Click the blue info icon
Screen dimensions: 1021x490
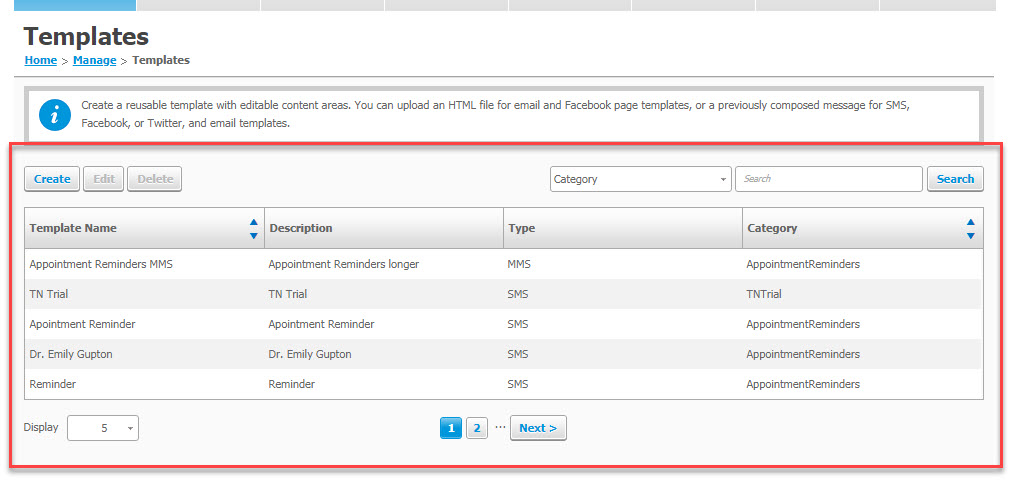click(55, 115)
